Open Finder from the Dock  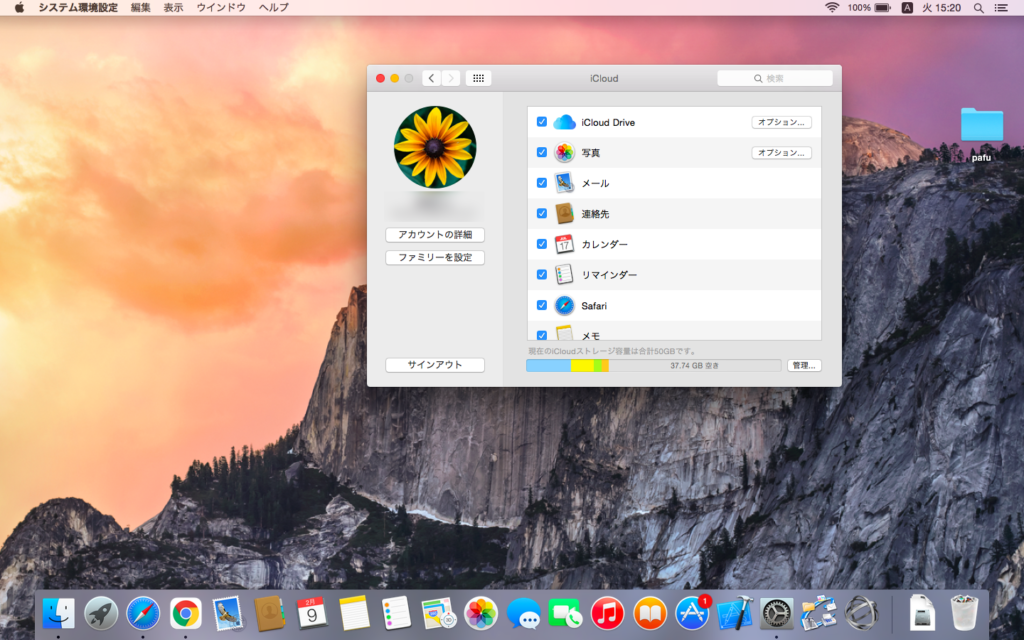tap(59, 613)
